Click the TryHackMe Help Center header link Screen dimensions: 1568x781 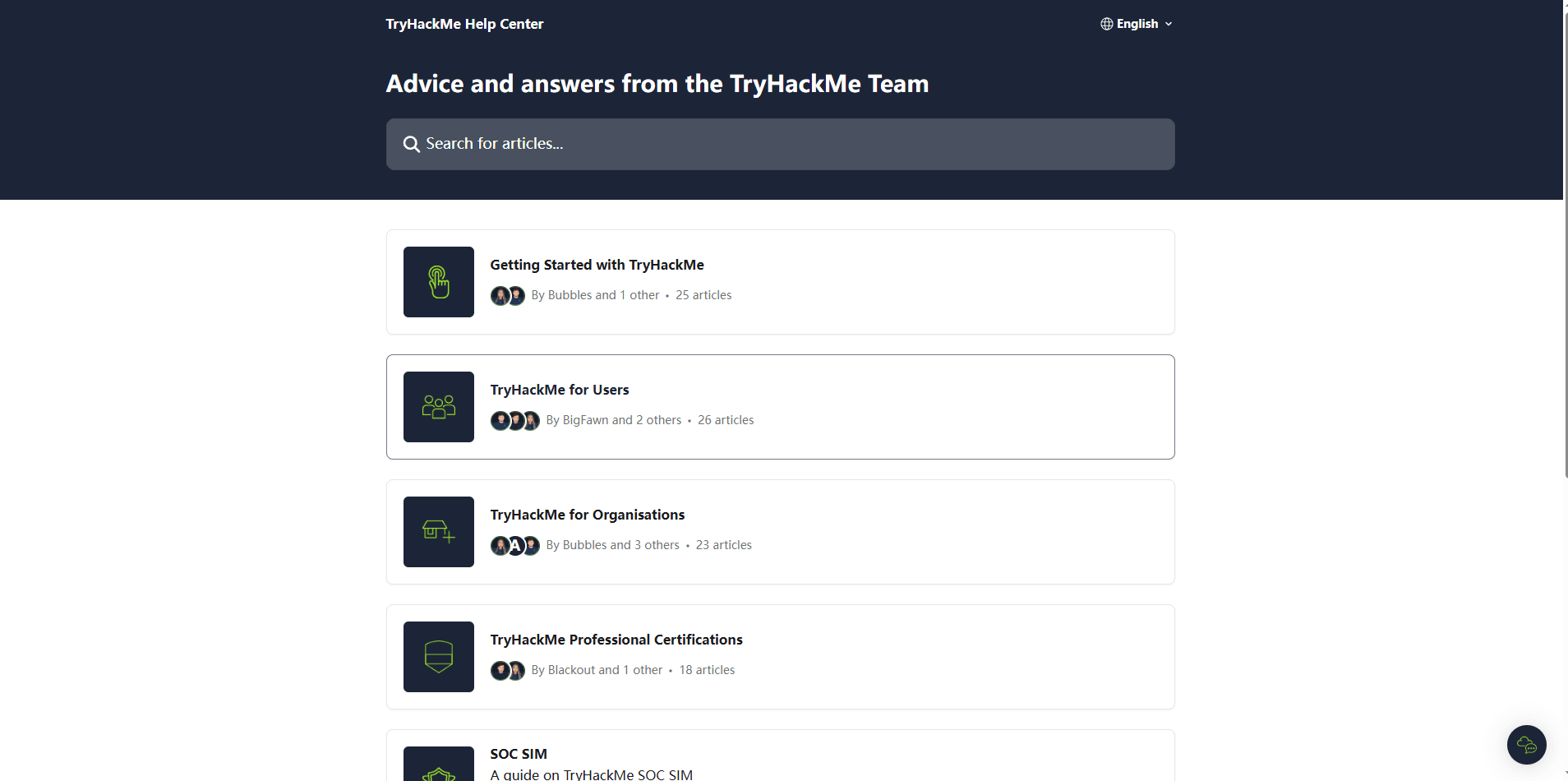(464, 24)
